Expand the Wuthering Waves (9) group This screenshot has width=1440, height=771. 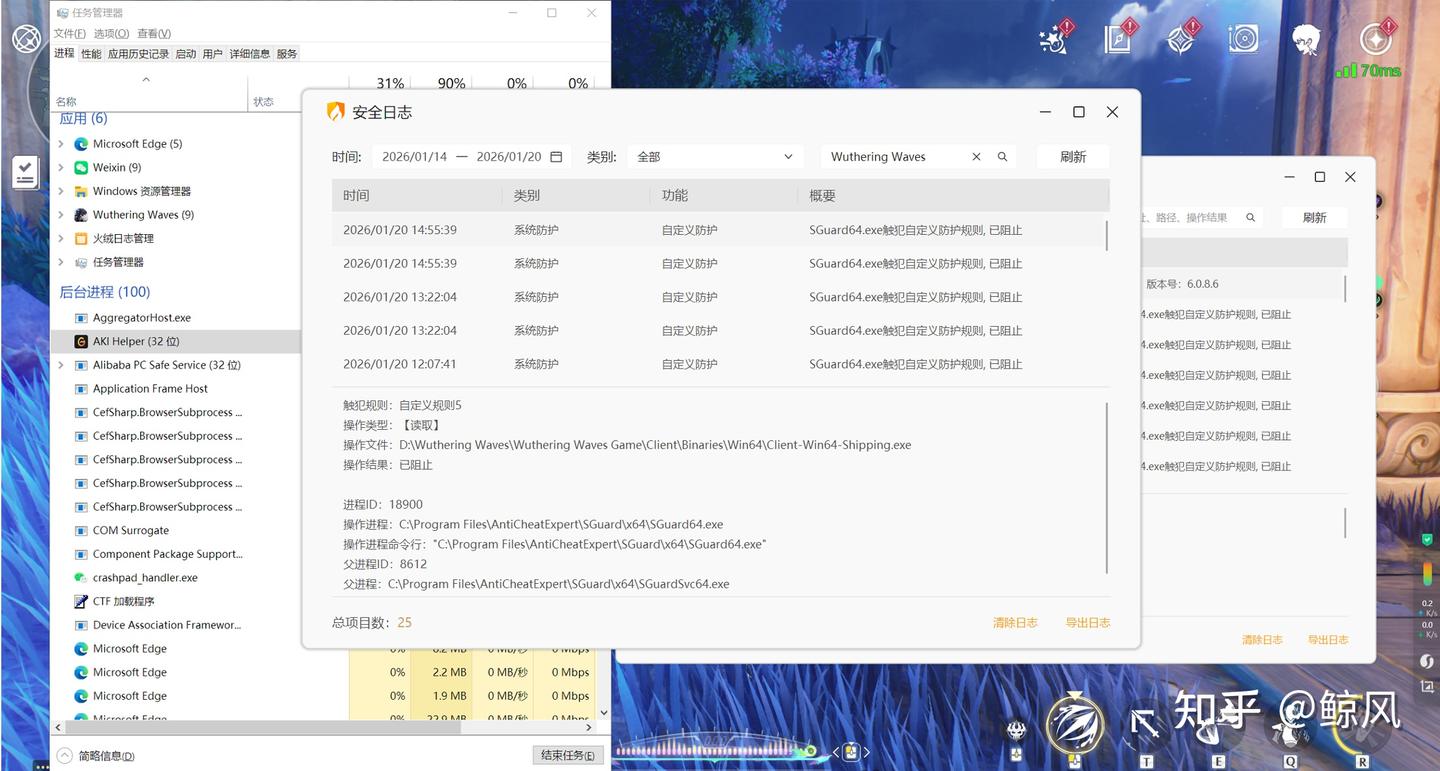61,215
